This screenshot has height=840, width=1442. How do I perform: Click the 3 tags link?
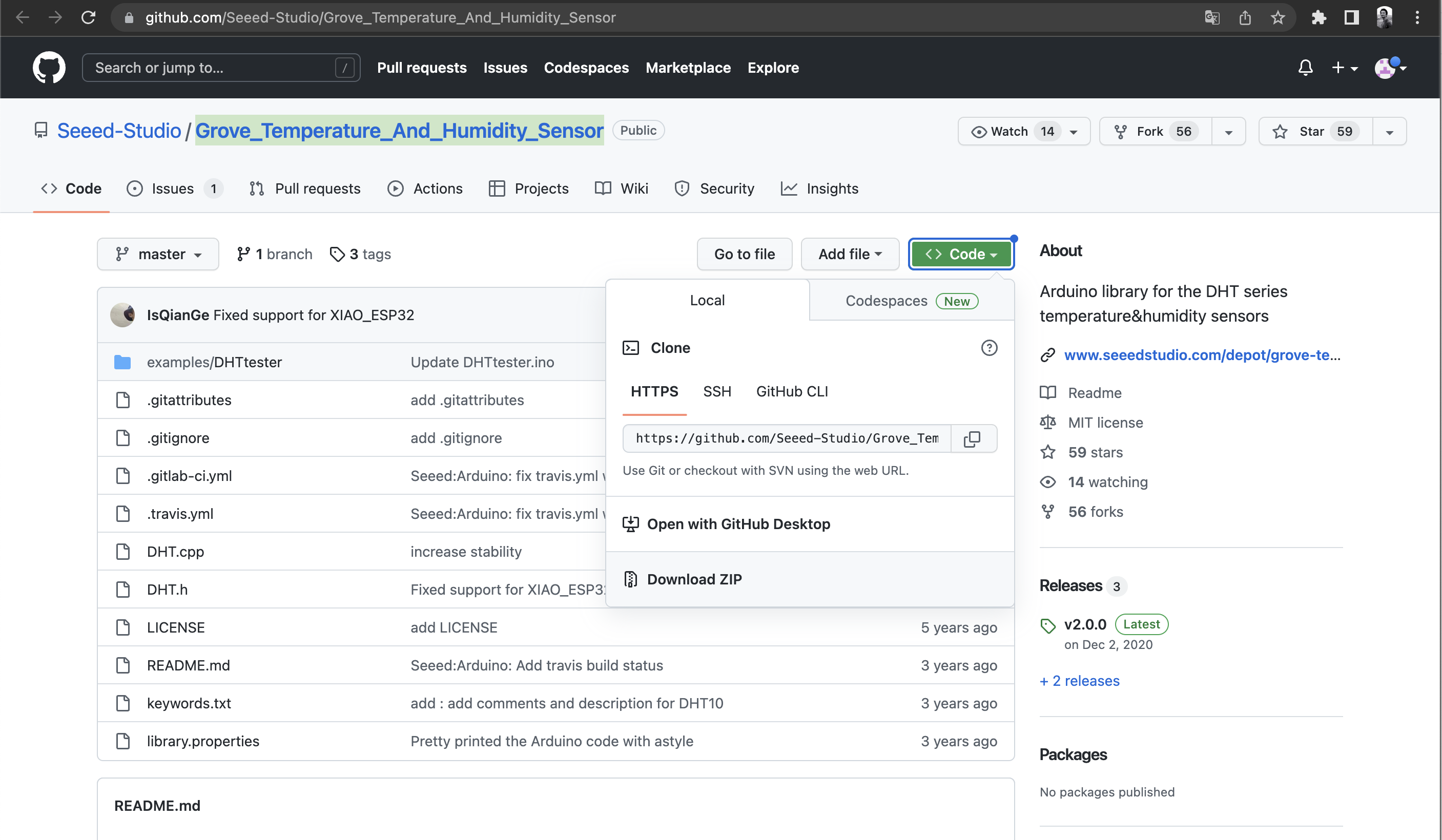pos(361,254)
